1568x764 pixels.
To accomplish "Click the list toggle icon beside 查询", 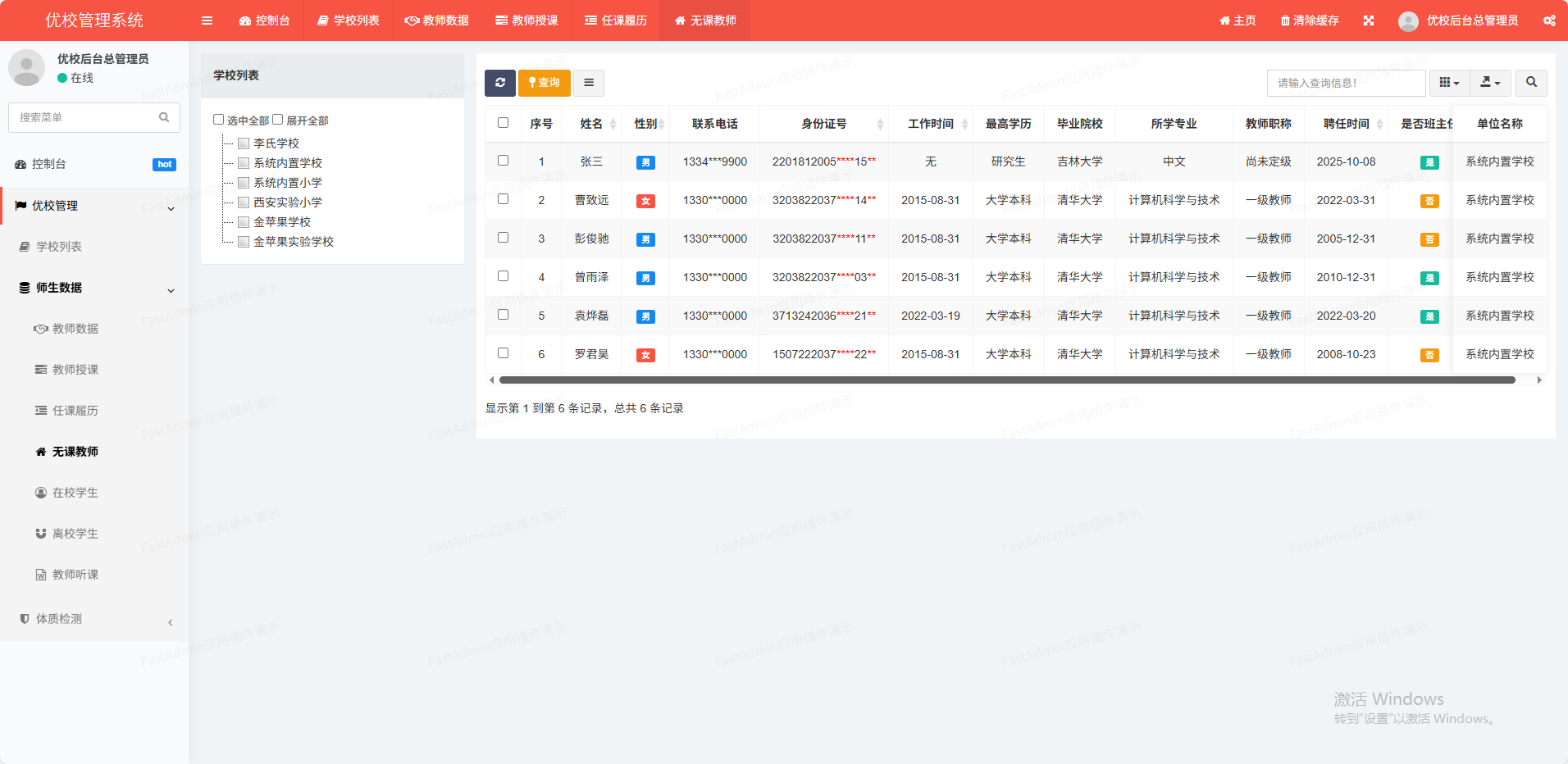I will (589, 83).
